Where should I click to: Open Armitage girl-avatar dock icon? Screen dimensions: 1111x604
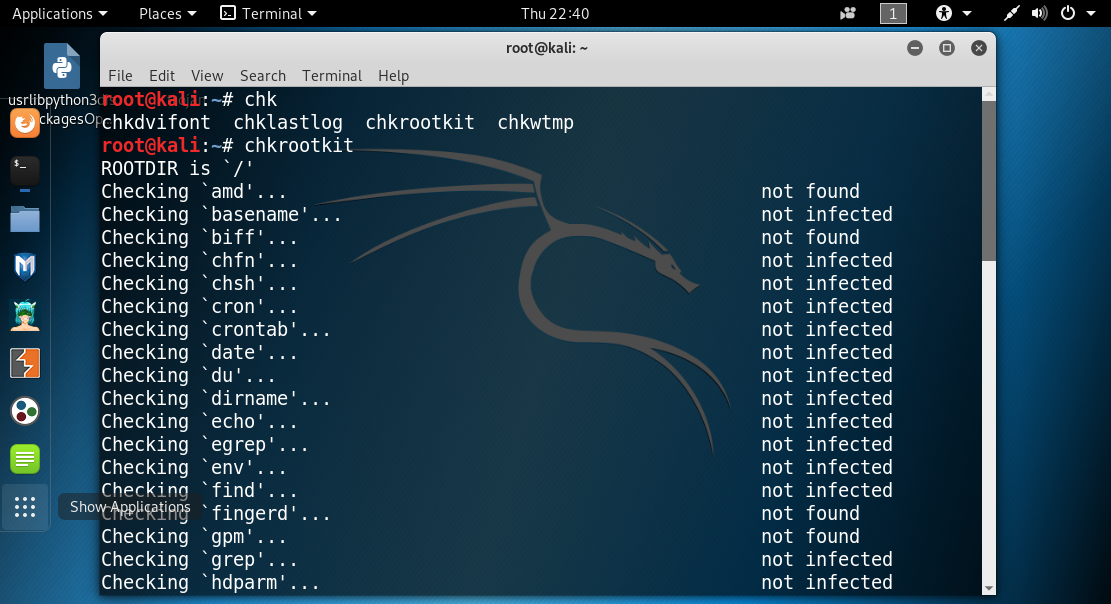click(25, 315)
